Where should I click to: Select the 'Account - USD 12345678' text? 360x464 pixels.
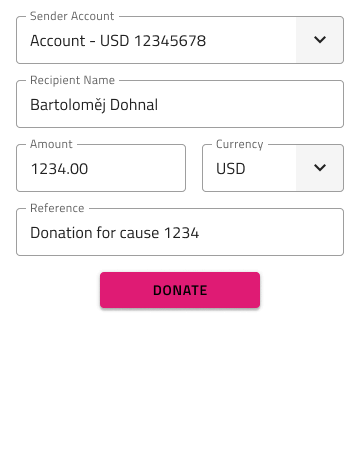click(118, 41)
